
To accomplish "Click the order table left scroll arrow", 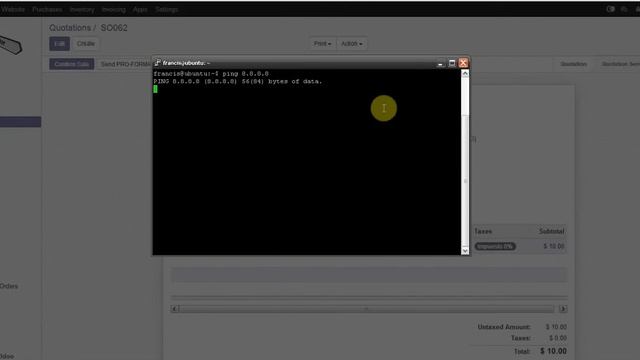I will [x=175, y=309].
